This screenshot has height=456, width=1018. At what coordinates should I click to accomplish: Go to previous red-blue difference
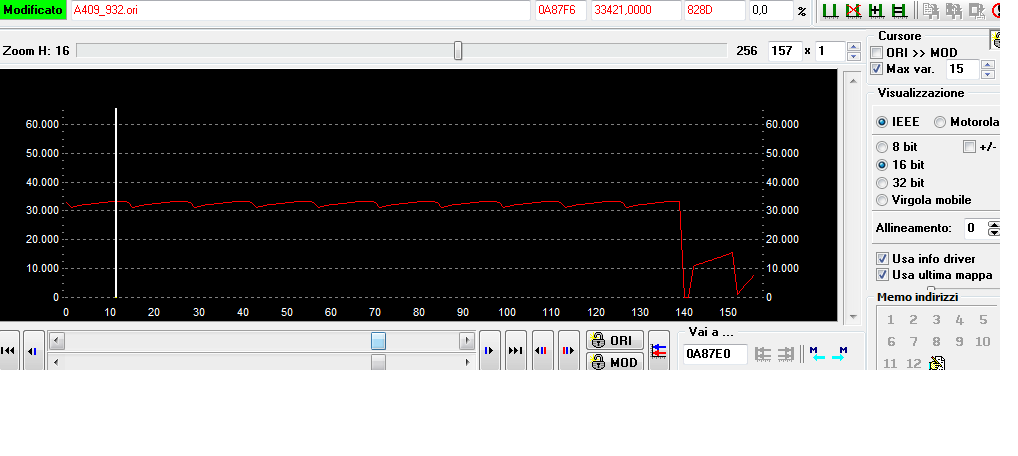point(541,350)
